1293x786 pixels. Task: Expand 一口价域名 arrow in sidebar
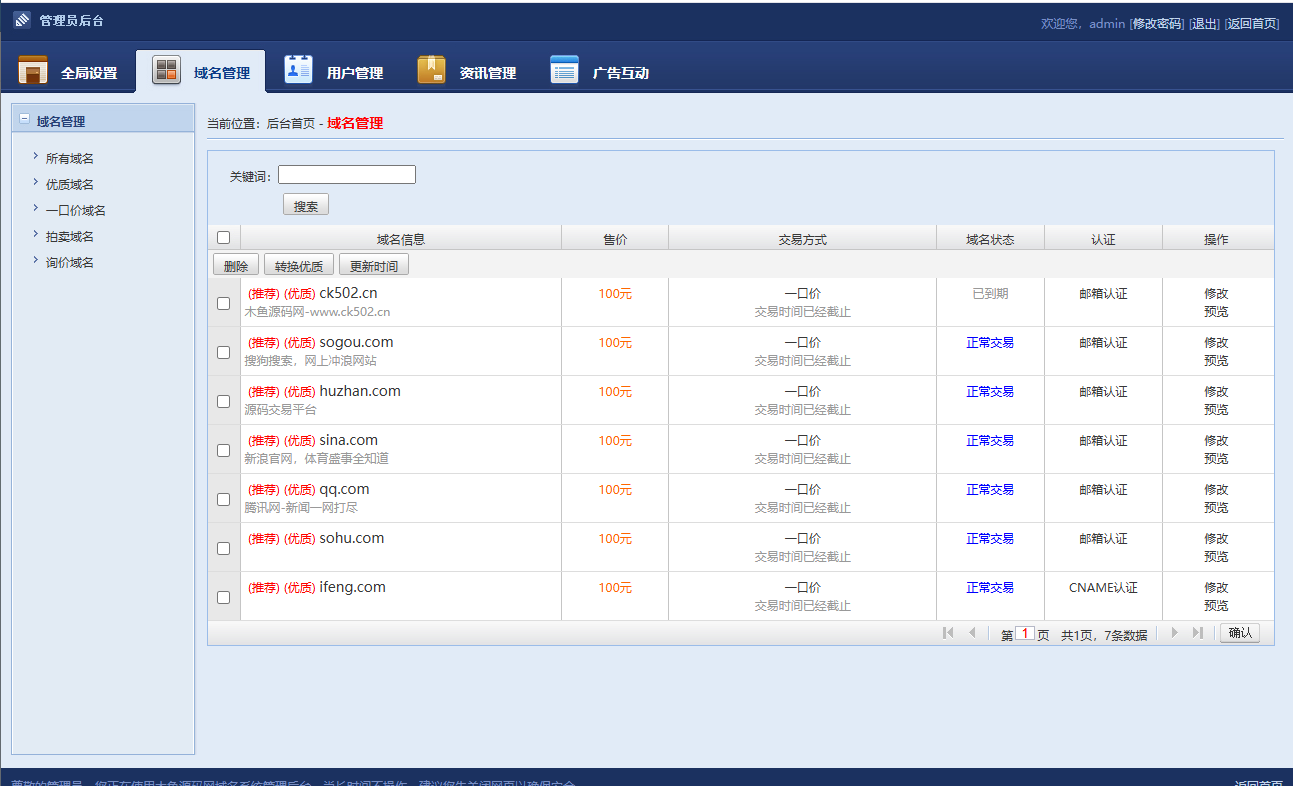click(35, 209)
